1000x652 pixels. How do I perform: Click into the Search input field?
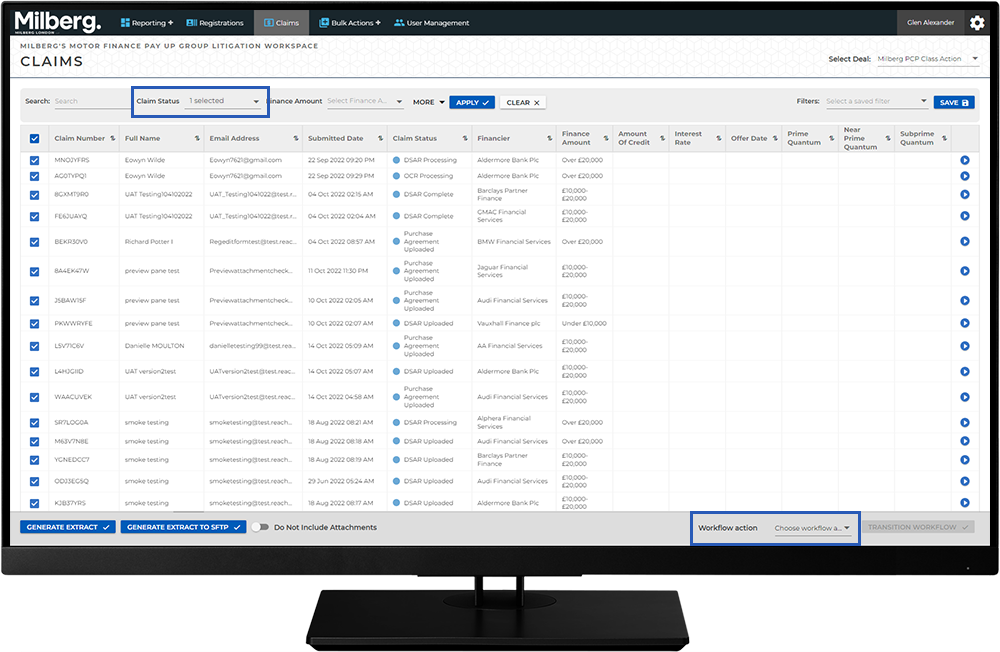[x=90, y=101]
